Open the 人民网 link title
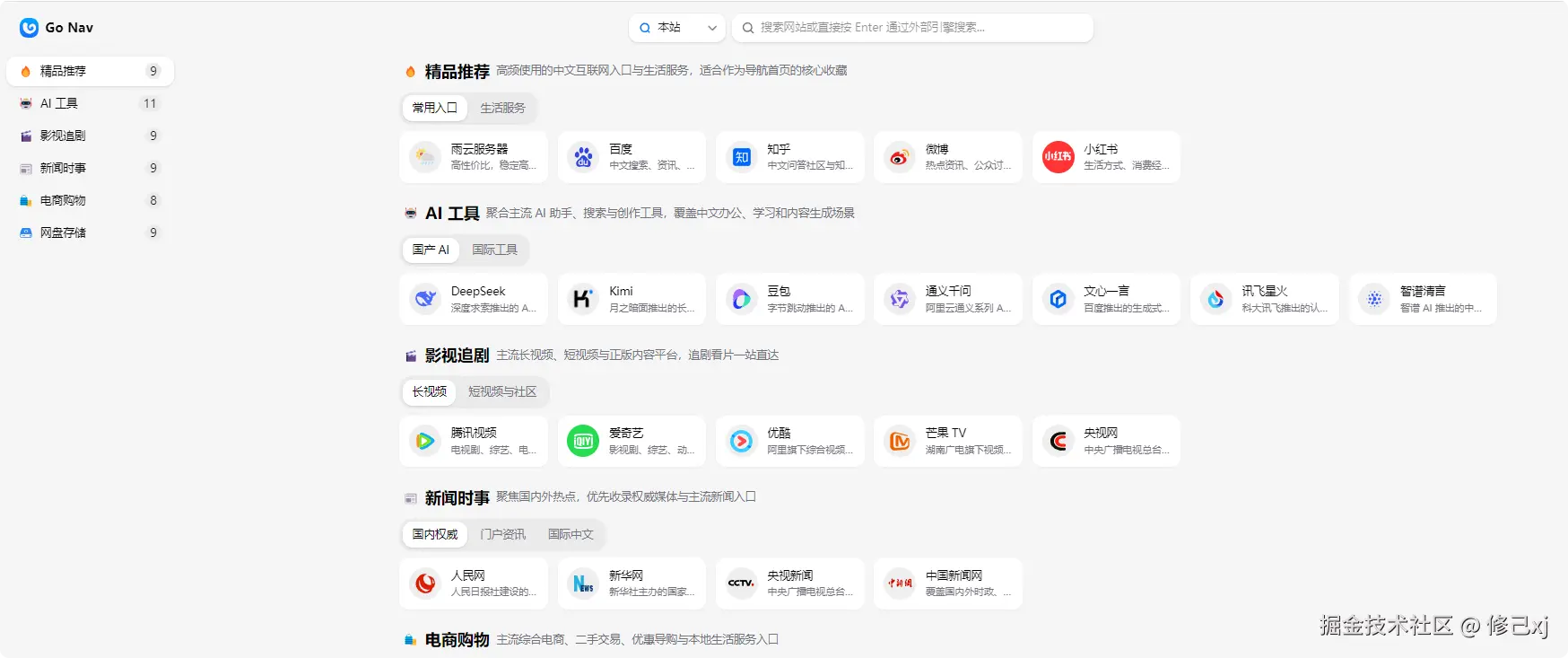1568x658 pixels. coord(468,575)
